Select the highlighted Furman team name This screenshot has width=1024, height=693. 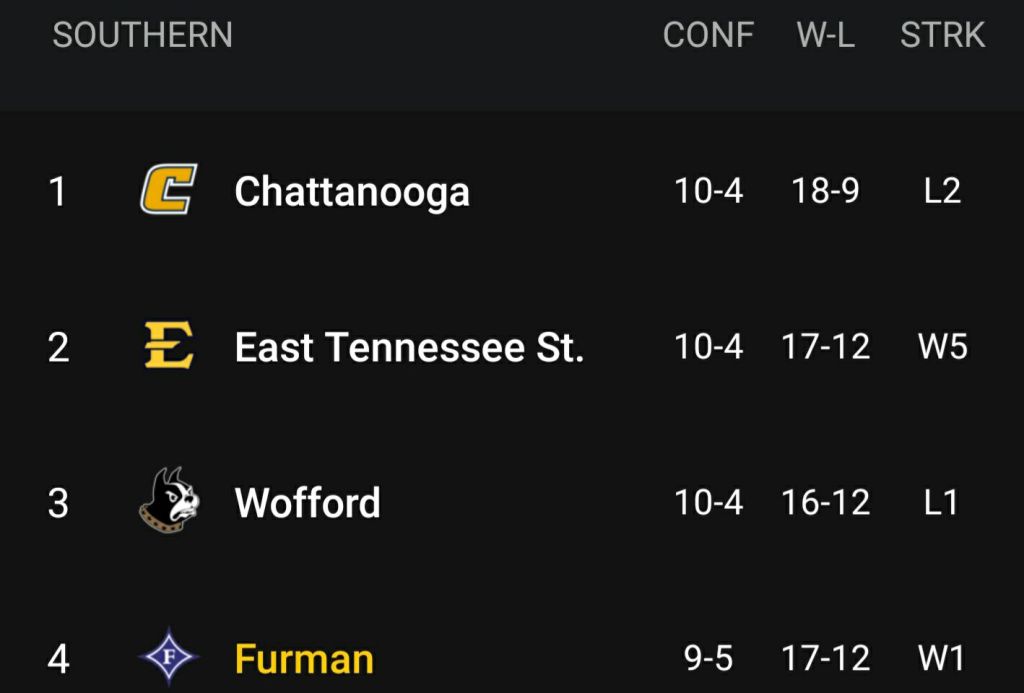(x=304, y=659)
